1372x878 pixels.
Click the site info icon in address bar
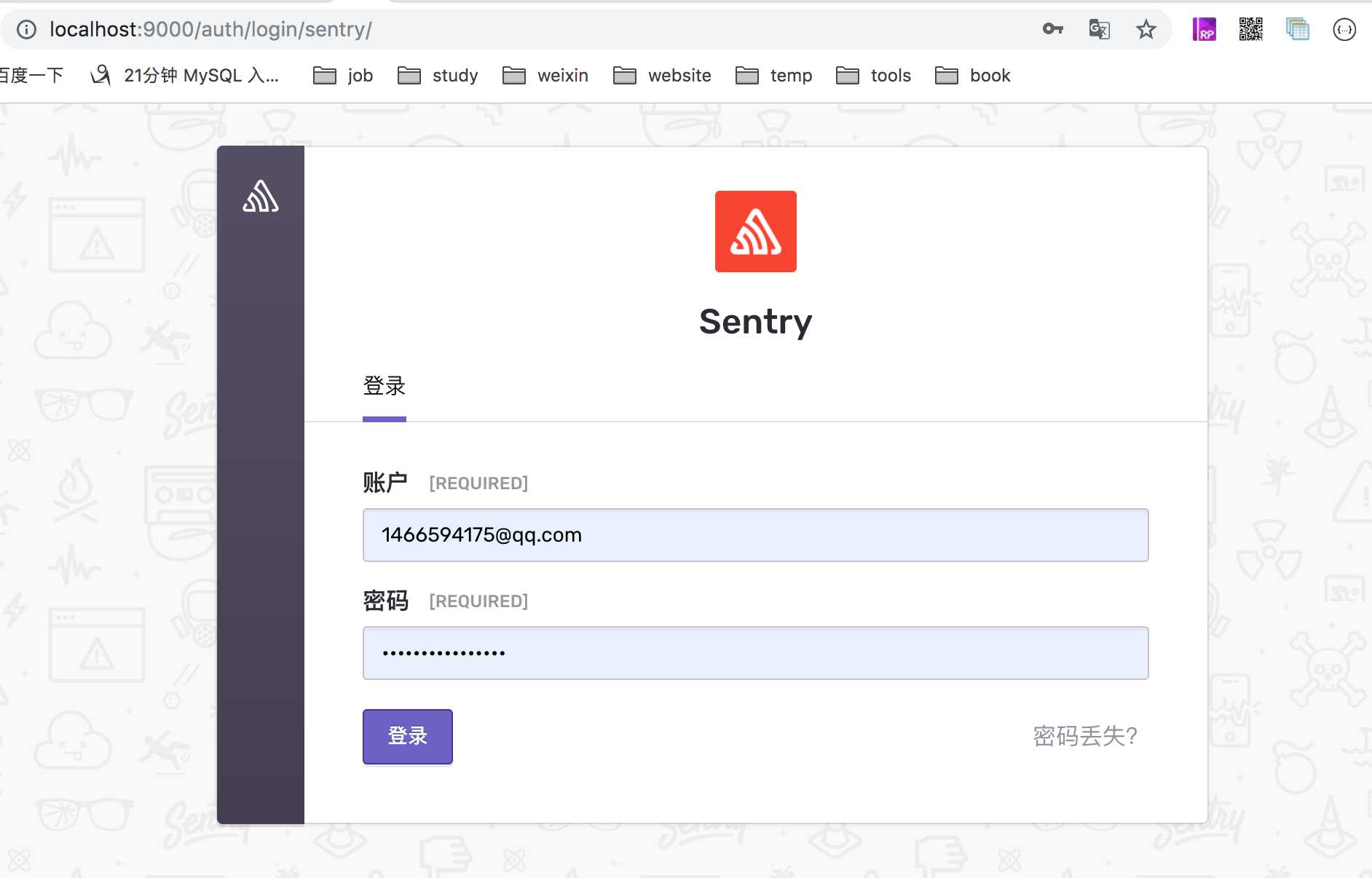27,29
